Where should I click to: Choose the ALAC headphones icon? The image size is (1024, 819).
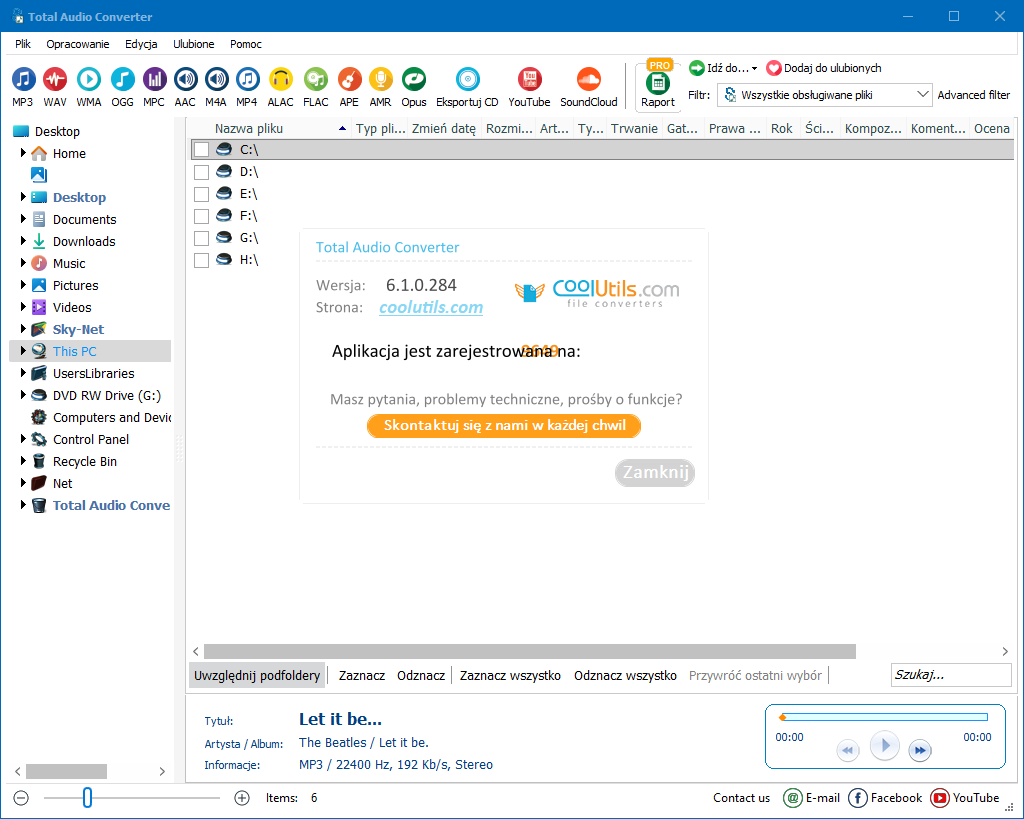[281, 80]
